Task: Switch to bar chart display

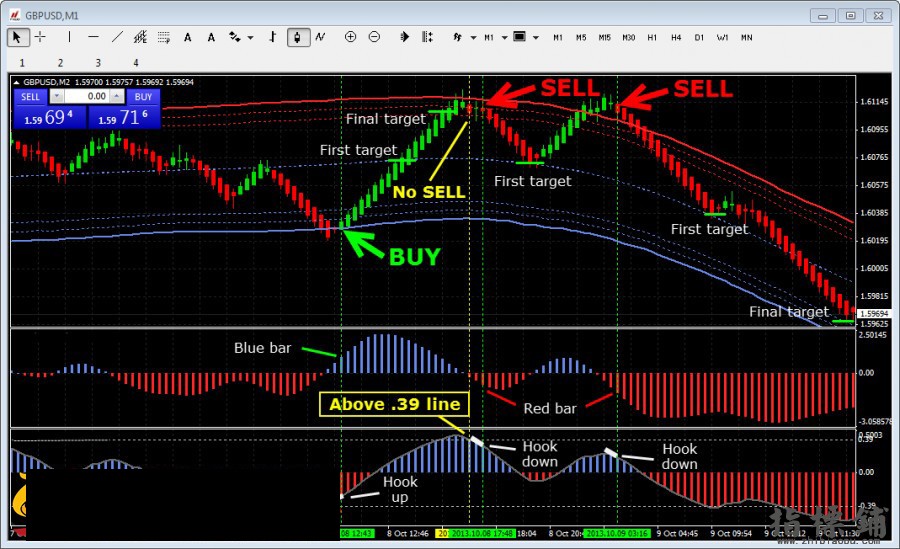Action: [x=273, y=37]
